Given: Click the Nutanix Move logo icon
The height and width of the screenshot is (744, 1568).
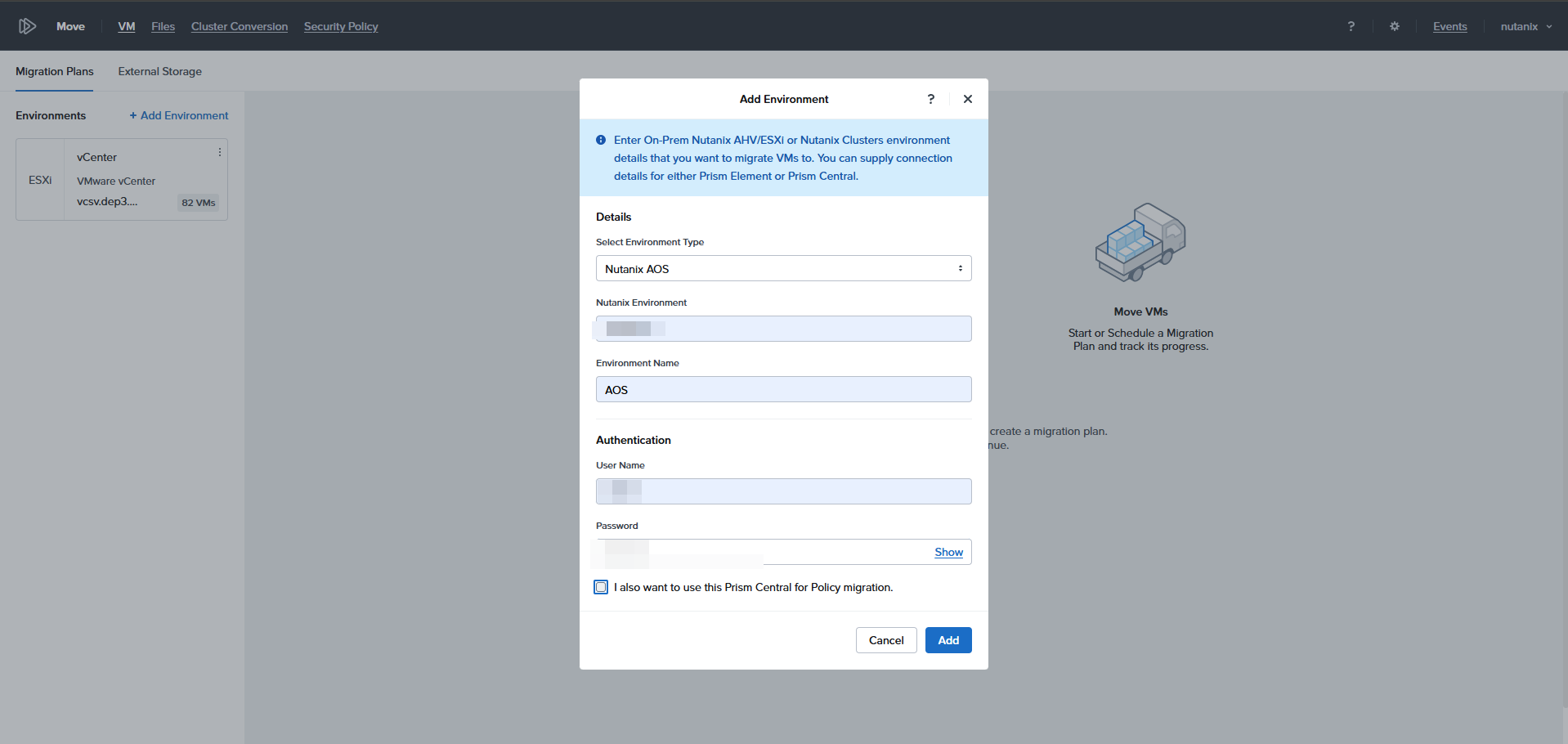Looking at the screenshot, I should coord(27,26).
